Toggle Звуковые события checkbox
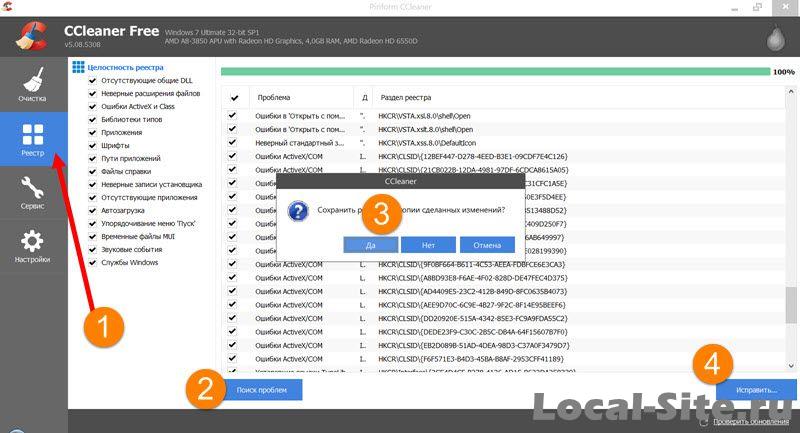The height and width of the screenshot is (433, 800). click(92, 249)
